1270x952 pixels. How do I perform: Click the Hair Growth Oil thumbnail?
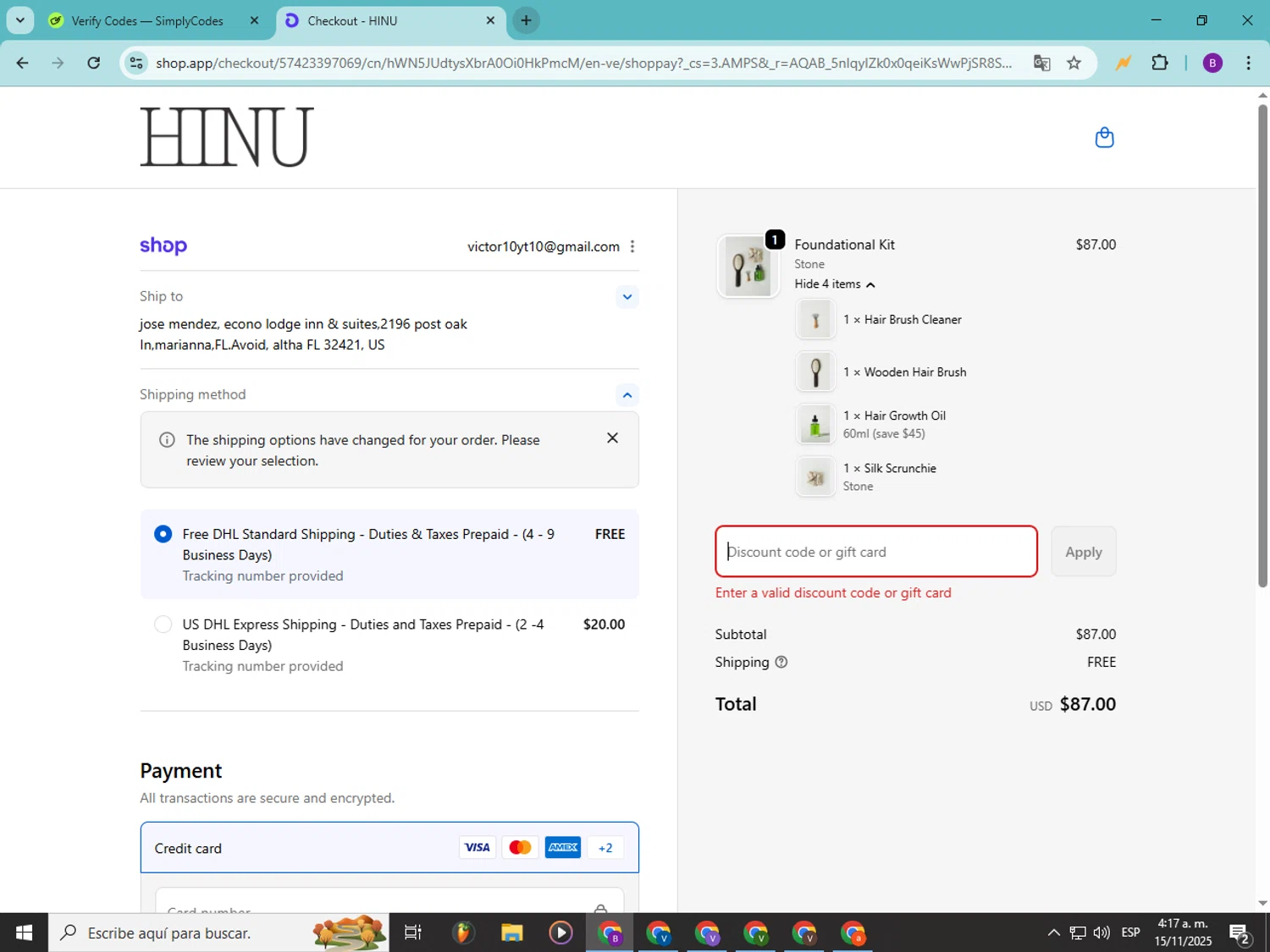pyautogui.click(x=815, y=425)
